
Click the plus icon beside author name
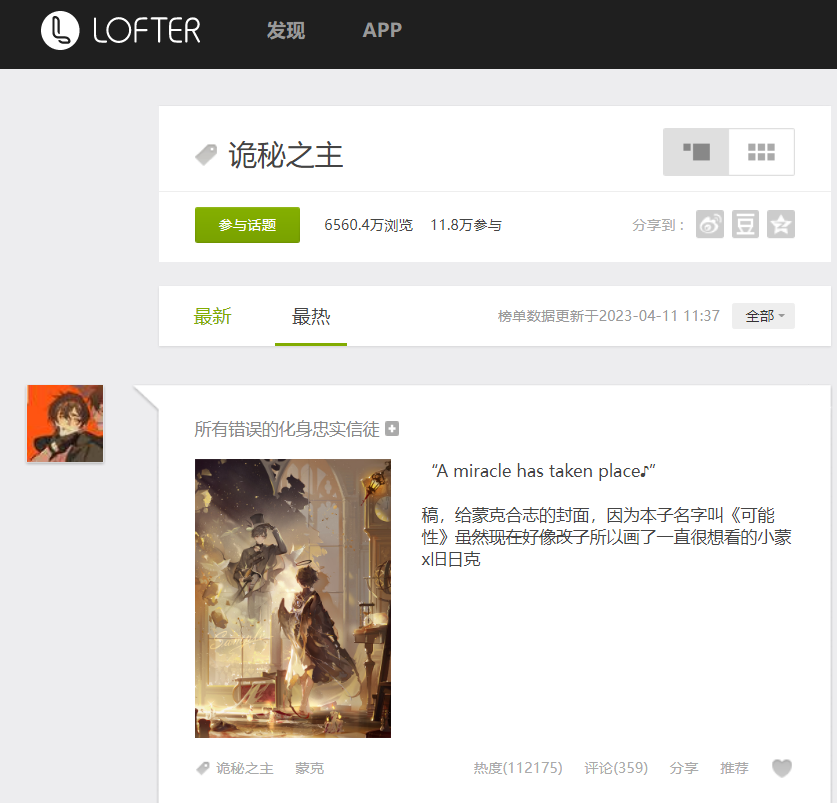point(392,429)
